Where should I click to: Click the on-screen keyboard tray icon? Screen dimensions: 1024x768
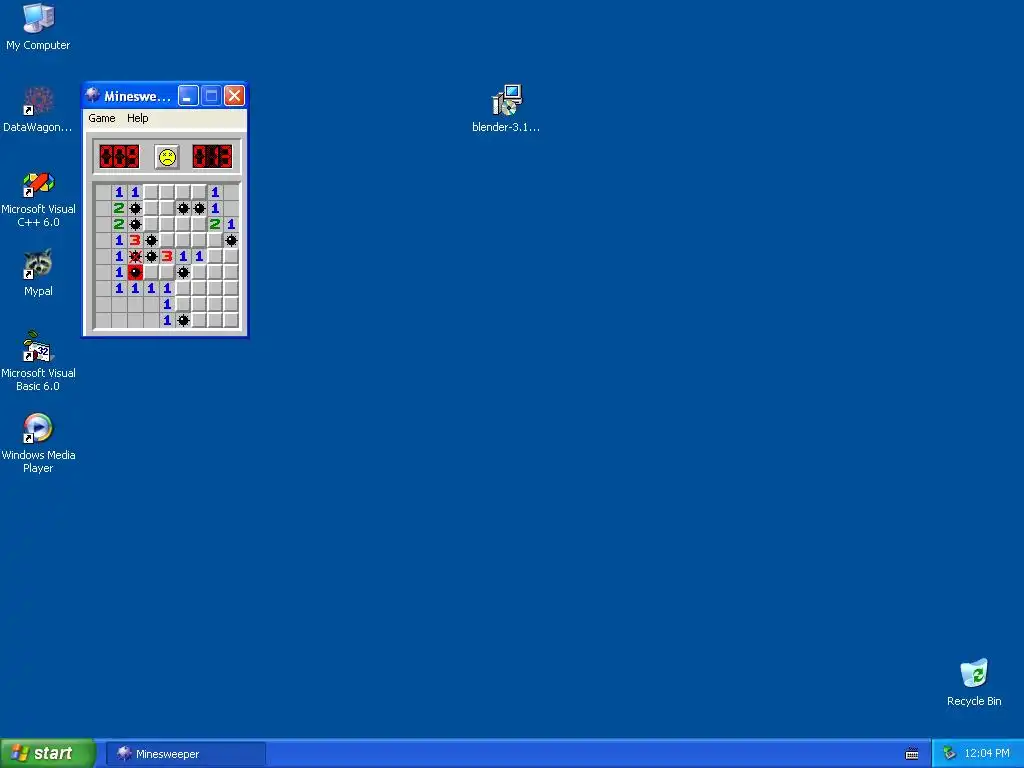(912, 754)
